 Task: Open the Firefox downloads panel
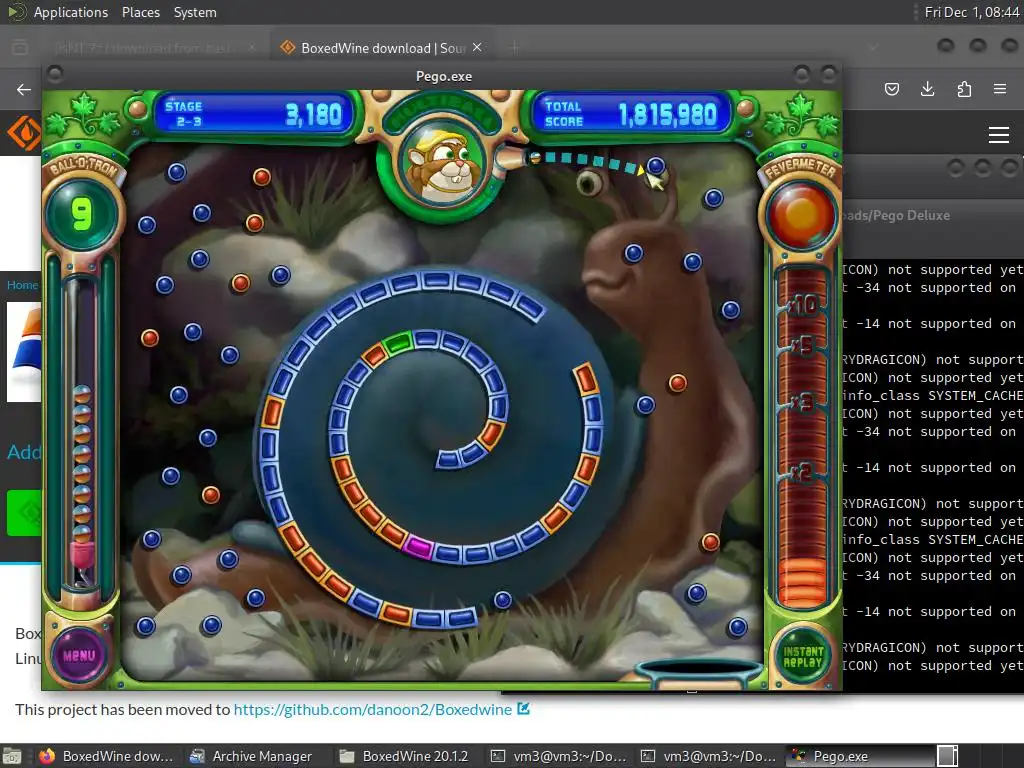927,89
